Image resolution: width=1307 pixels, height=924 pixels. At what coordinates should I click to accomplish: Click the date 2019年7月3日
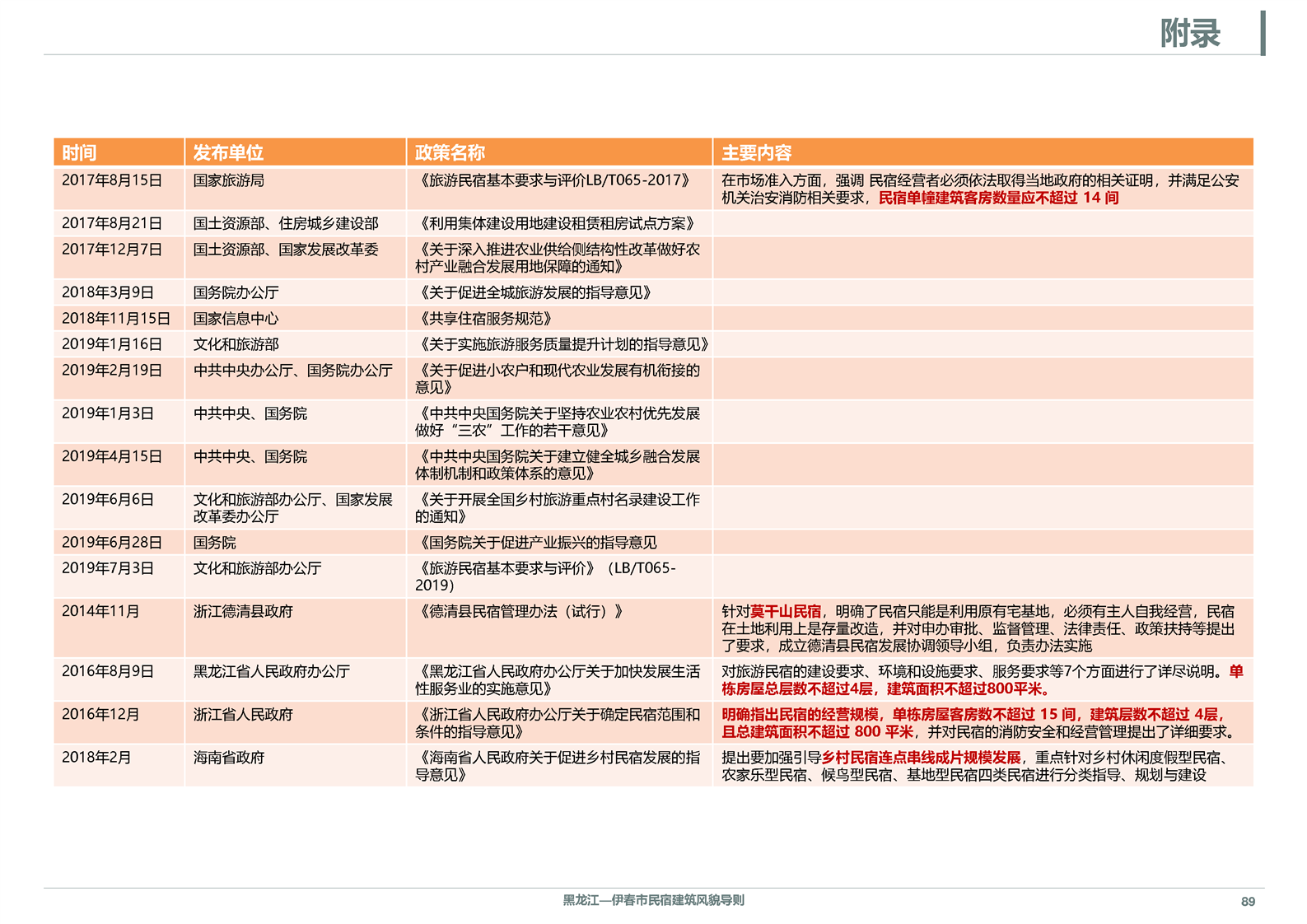[108, 568]
